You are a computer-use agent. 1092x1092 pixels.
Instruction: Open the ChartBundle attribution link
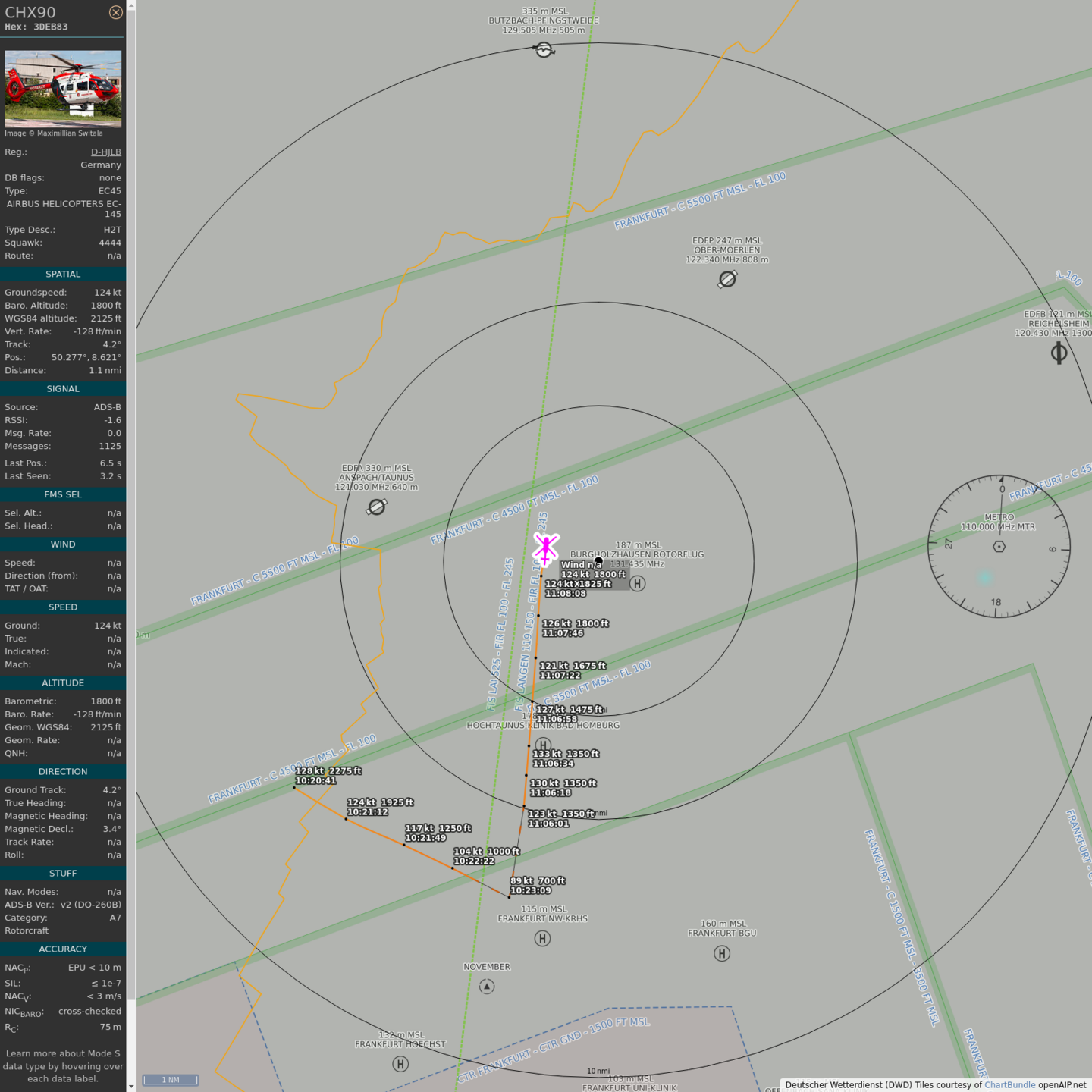(x=1009, y=1084)
